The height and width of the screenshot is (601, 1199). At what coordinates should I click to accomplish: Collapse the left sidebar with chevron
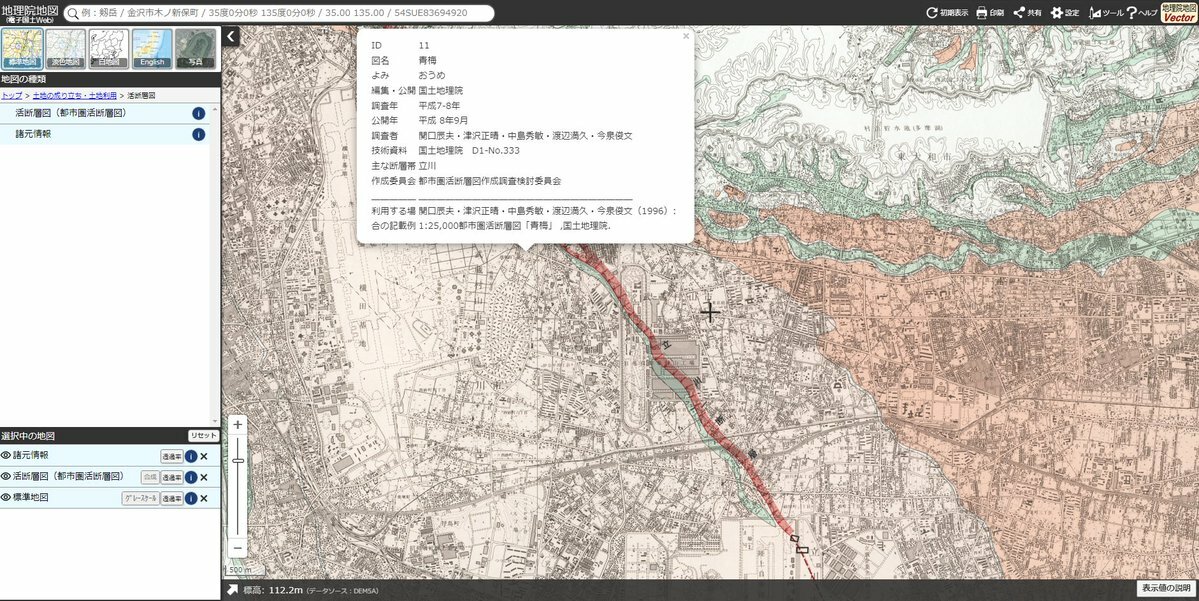click(231, 36)
